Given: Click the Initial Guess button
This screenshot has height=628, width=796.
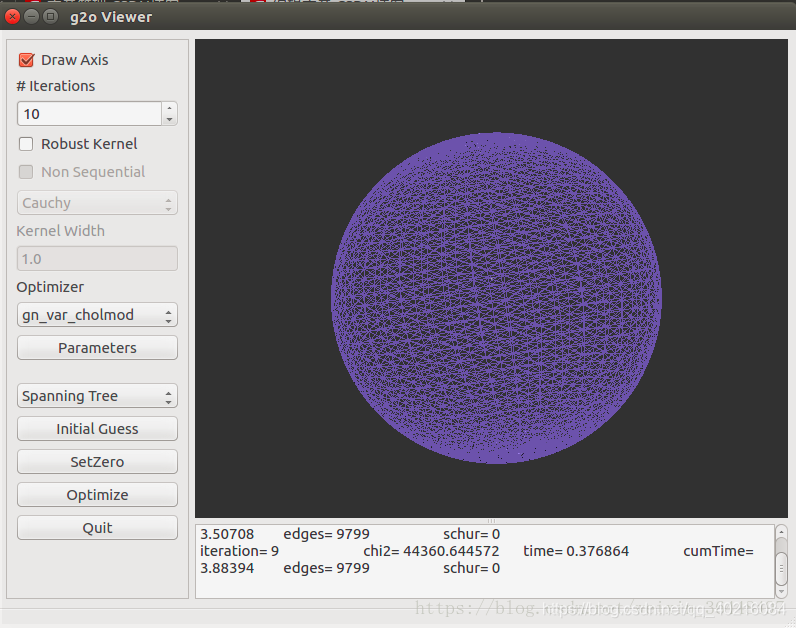Looking at the screenshot, I should [97, 429].
